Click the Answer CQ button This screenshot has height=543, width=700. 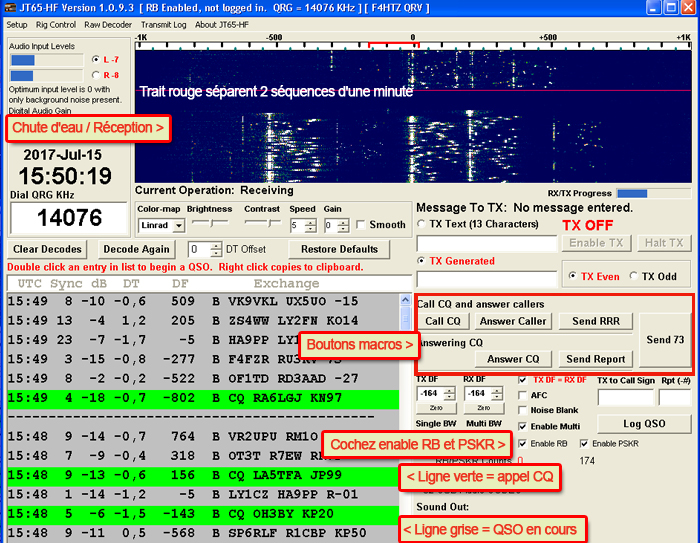(513, 359)
